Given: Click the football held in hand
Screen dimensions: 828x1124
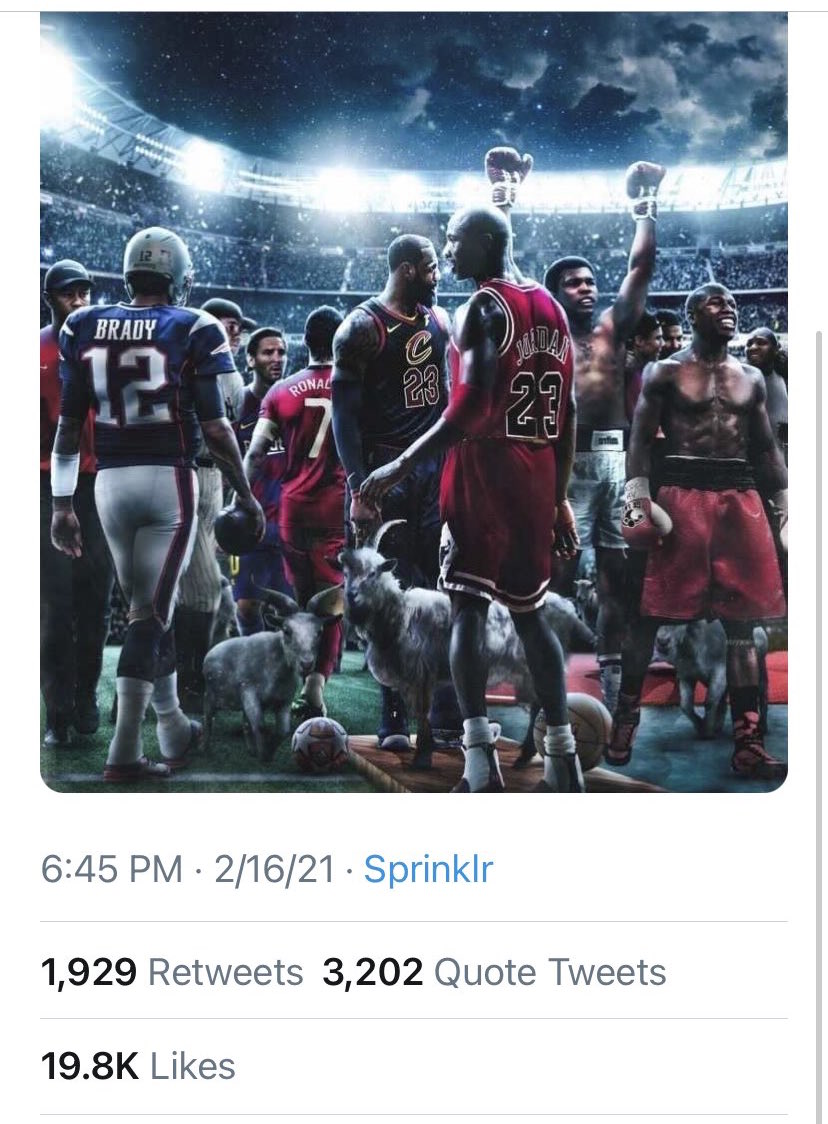Looking at the screenshot, I should [240, 528].
